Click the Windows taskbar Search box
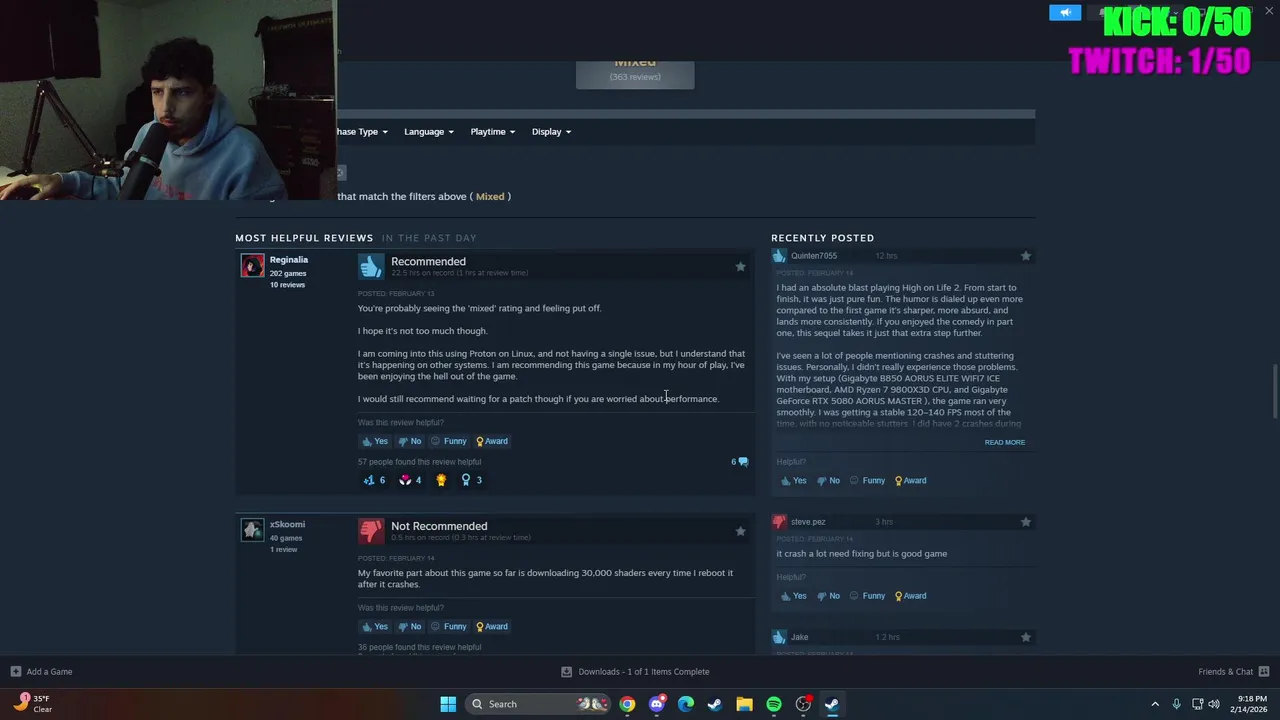 540,704
